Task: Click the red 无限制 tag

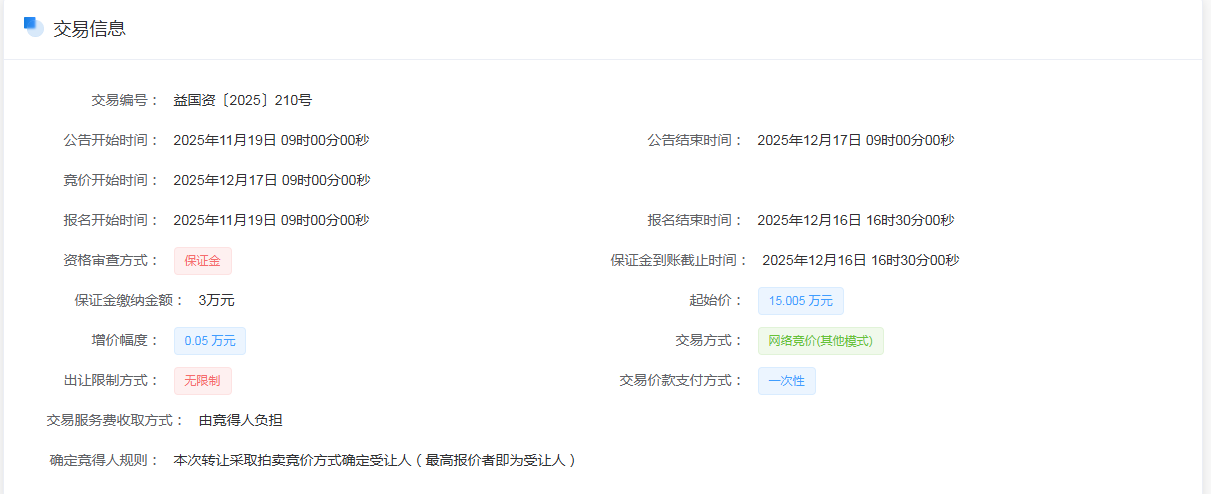Action: tap(203, 381)
